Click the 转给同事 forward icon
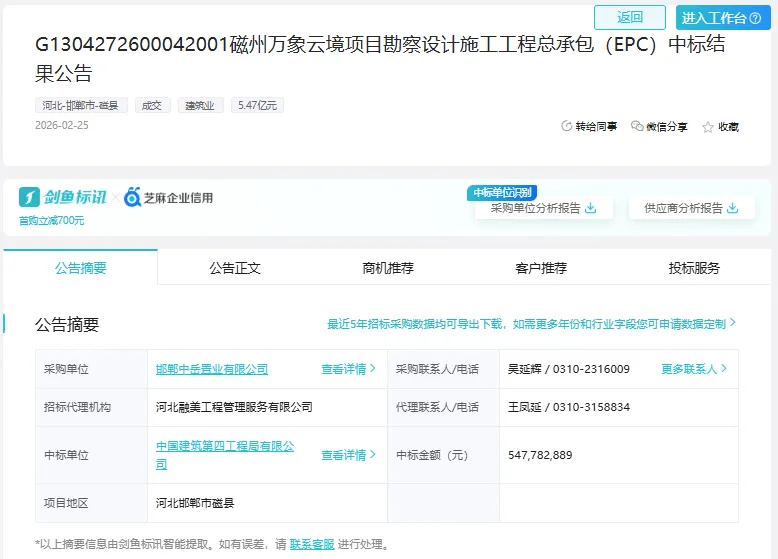This screenshot has width=778, height=559. pyautogui.click(x=567, y=127)
